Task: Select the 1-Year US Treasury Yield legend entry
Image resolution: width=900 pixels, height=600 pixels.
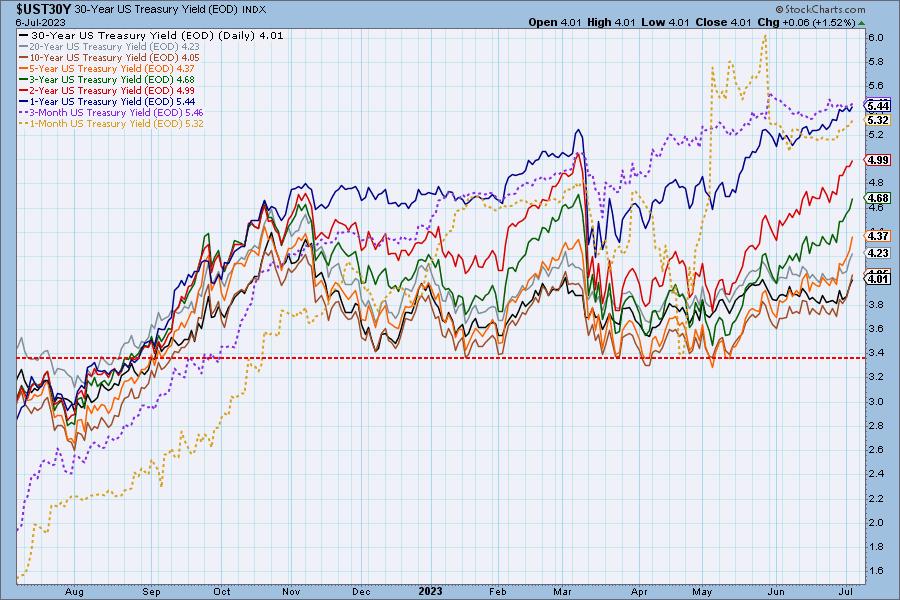Action: pyautogui.click(x=107, y=101)
